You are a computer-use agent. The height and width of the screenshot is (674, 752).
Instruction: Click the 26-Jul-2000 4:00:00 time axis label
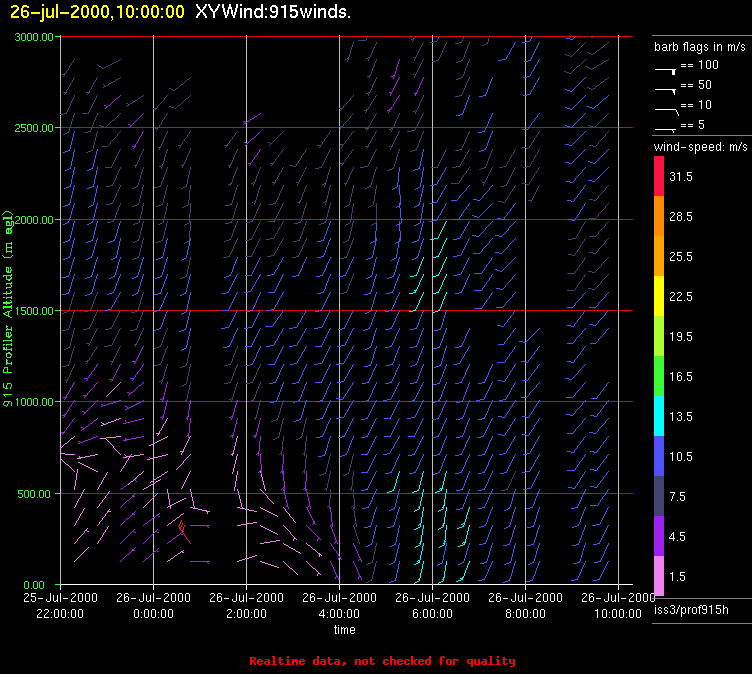click(339, 605)
